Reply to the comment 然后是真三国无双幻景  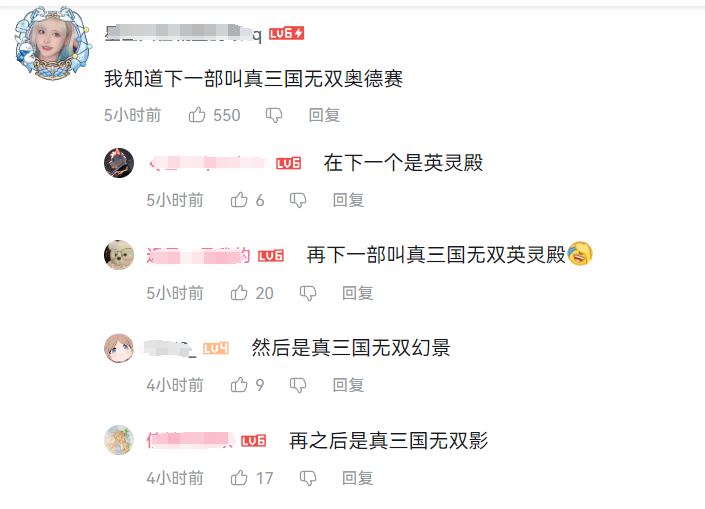348,385
